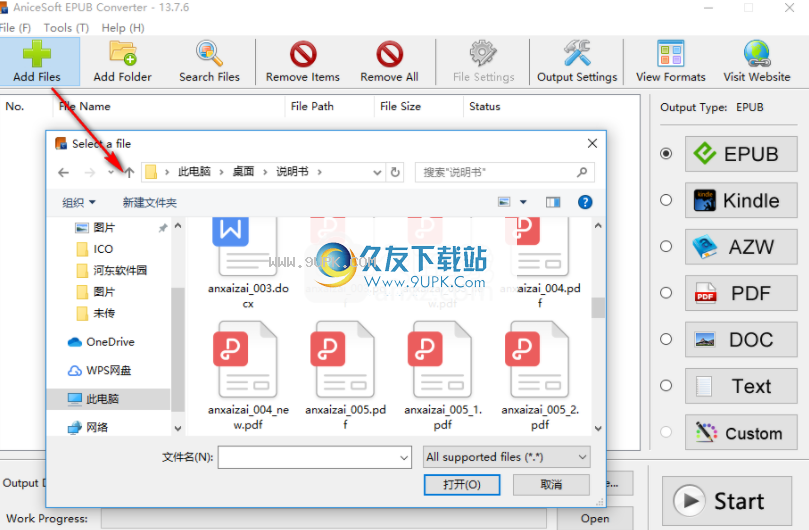Click the 取消 cancel button
The width and height of the screenshot is (809, 530).
coord(551,485)
